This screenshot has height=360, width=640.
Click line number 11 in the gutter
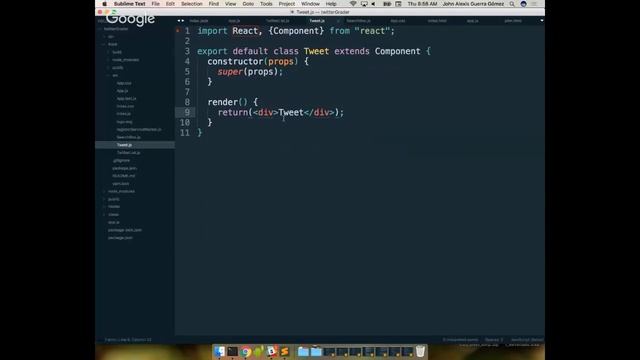point(184,133)
